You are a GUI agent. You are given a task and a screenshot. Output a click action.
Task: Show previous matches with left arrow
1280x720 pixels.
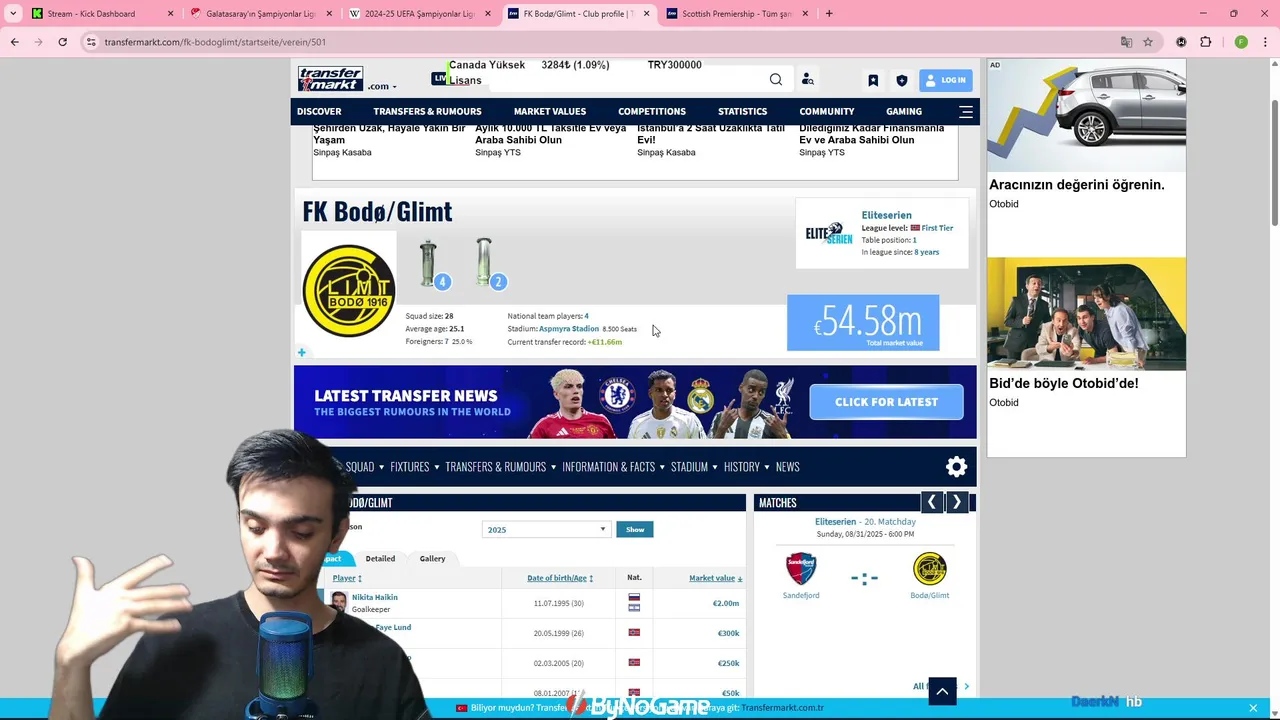pos(932,503)
